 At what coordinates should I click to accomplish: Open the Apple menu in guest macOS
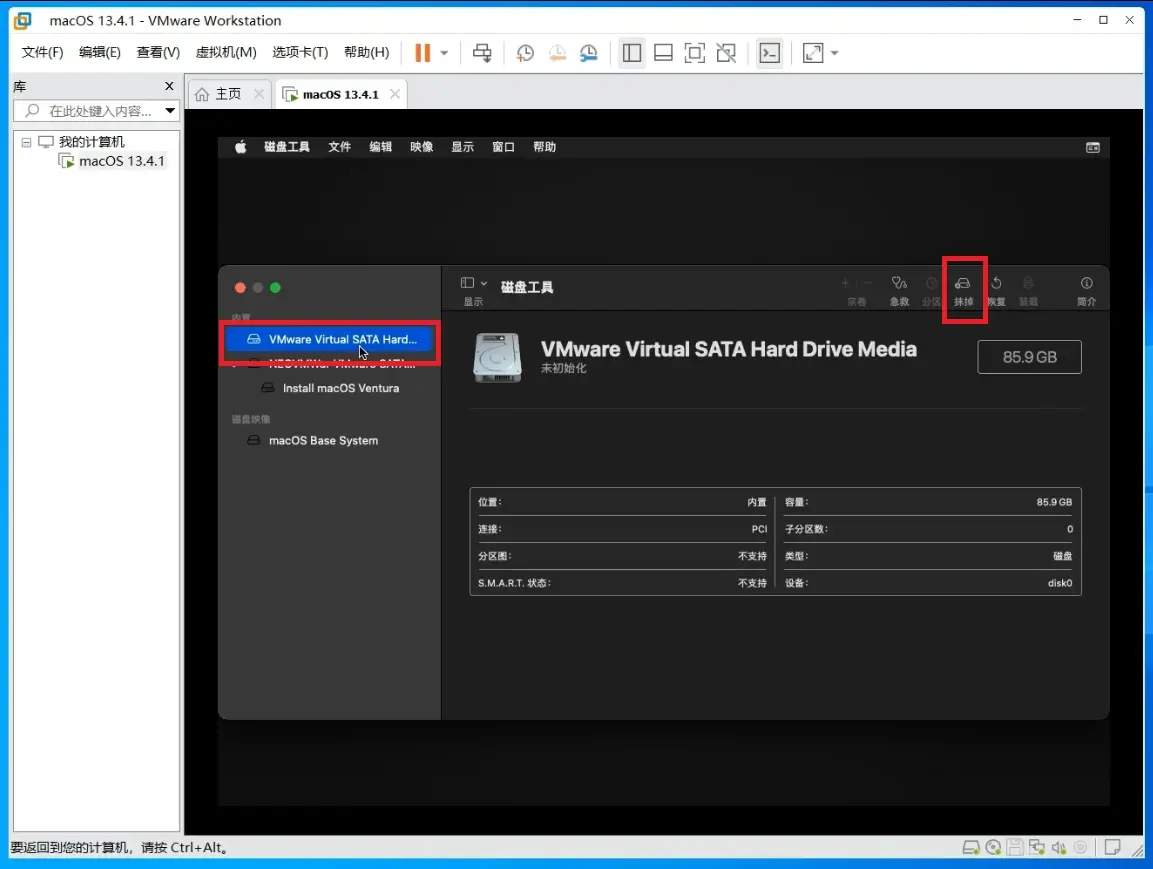(x=240, y=147)
